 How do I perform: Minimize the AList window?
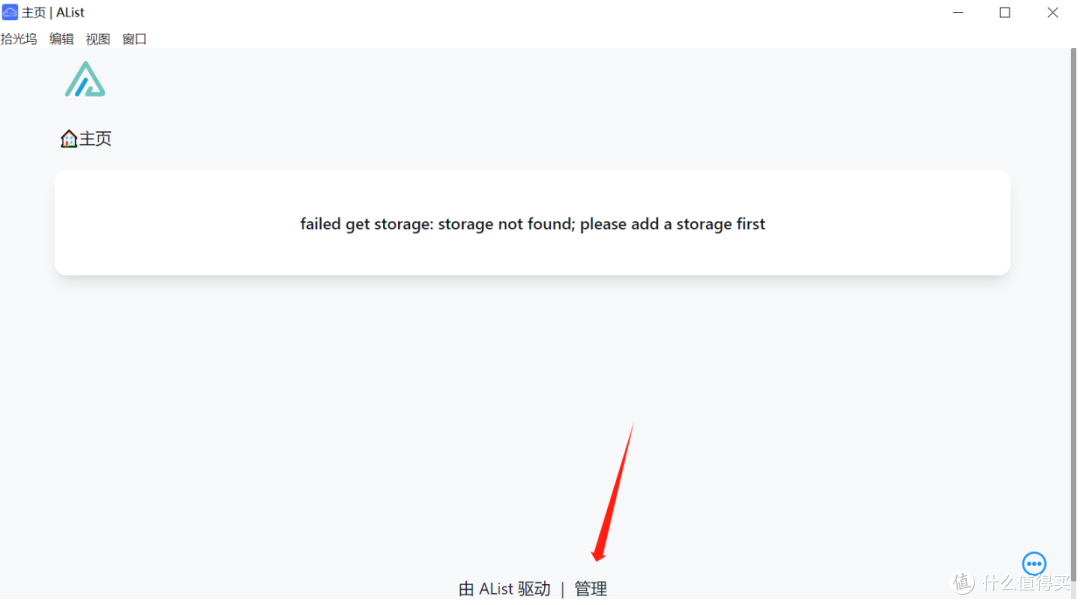pyautogui.click(x=957, y=12)
